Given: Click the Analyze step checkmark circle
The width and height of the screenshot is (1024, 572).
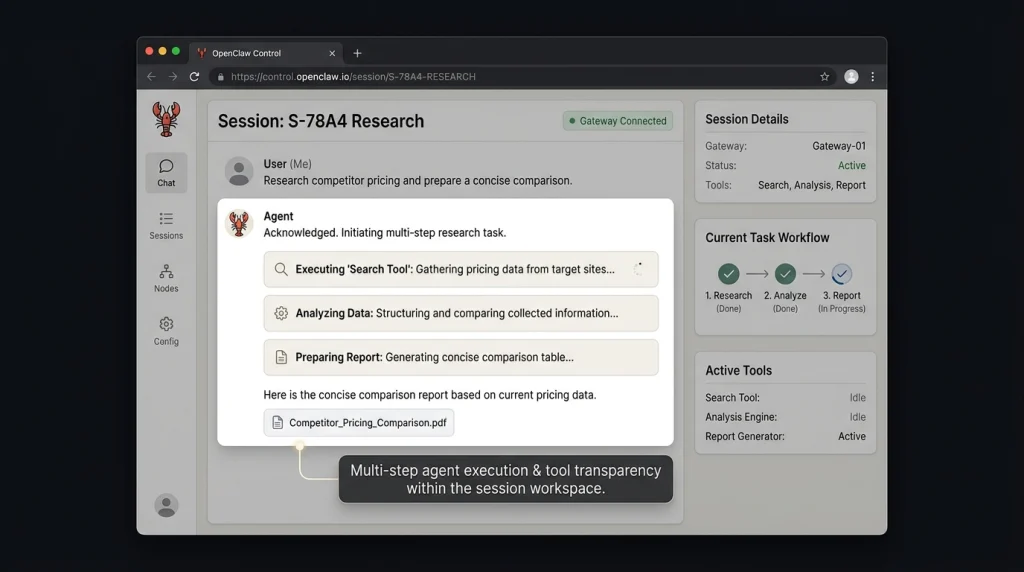Looking at the screenshot, I should [785, 274].
